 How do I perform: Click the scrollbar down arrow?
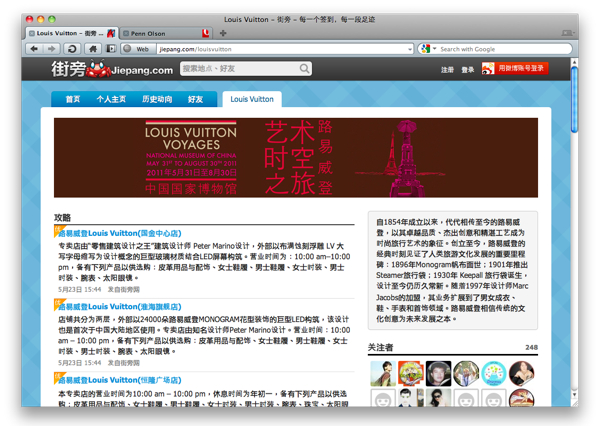(x=574, y=394)
